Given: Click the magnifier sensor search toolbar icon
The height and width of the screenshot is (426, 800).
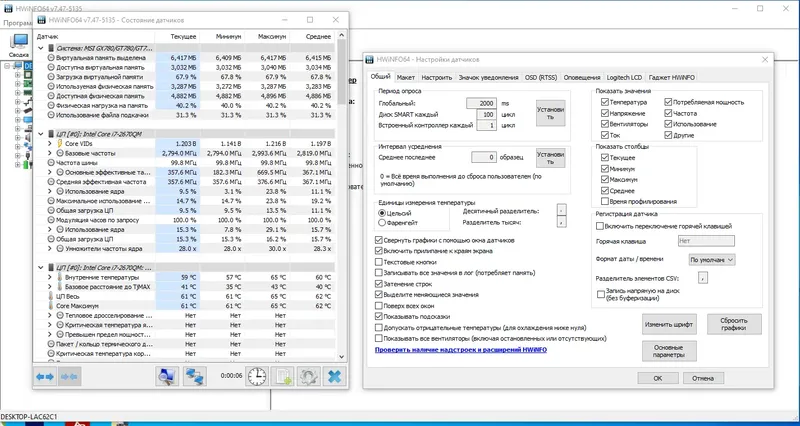Looking at the screenshot, I should tap(167, 377).
